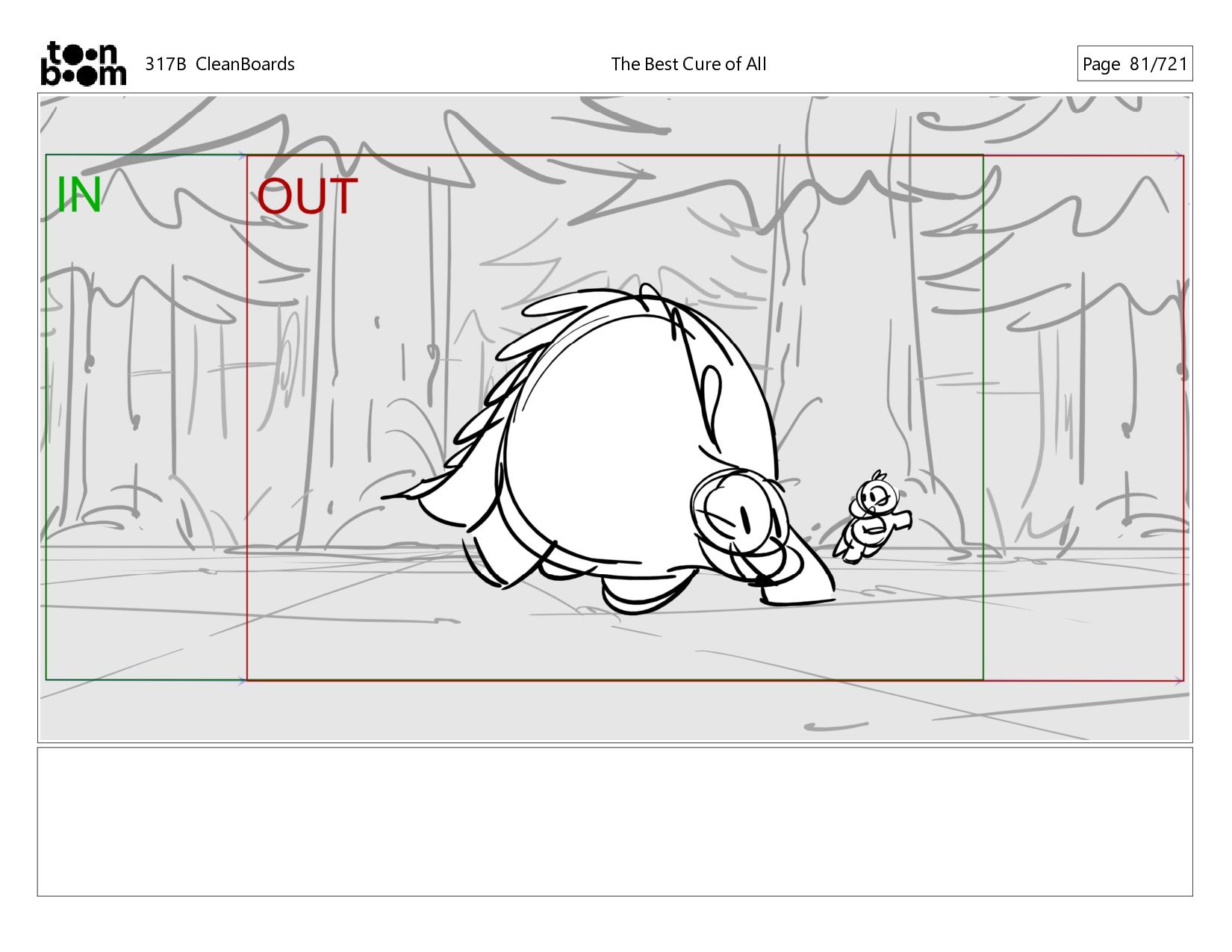
Task: Click the 'Page 81/721' page indicator box
Action: pos(1134,64)
